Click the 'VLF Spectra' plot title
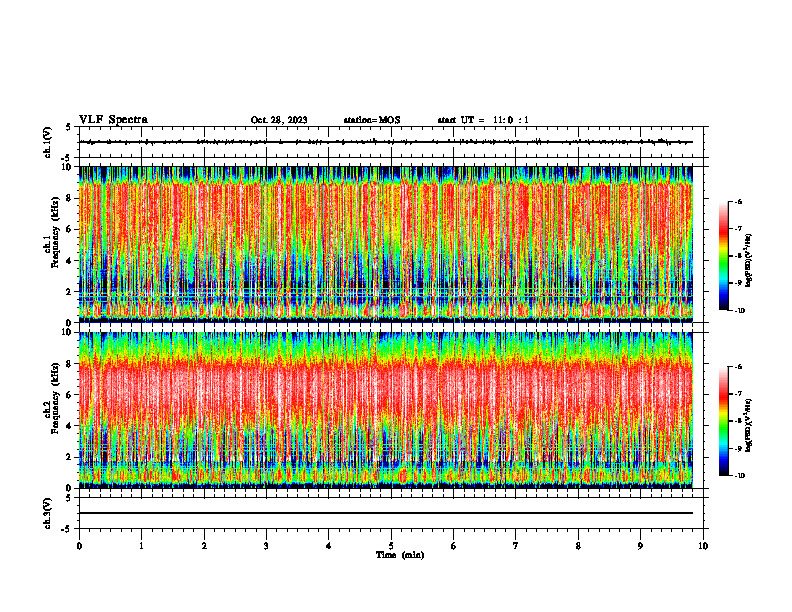 [113, 120]
